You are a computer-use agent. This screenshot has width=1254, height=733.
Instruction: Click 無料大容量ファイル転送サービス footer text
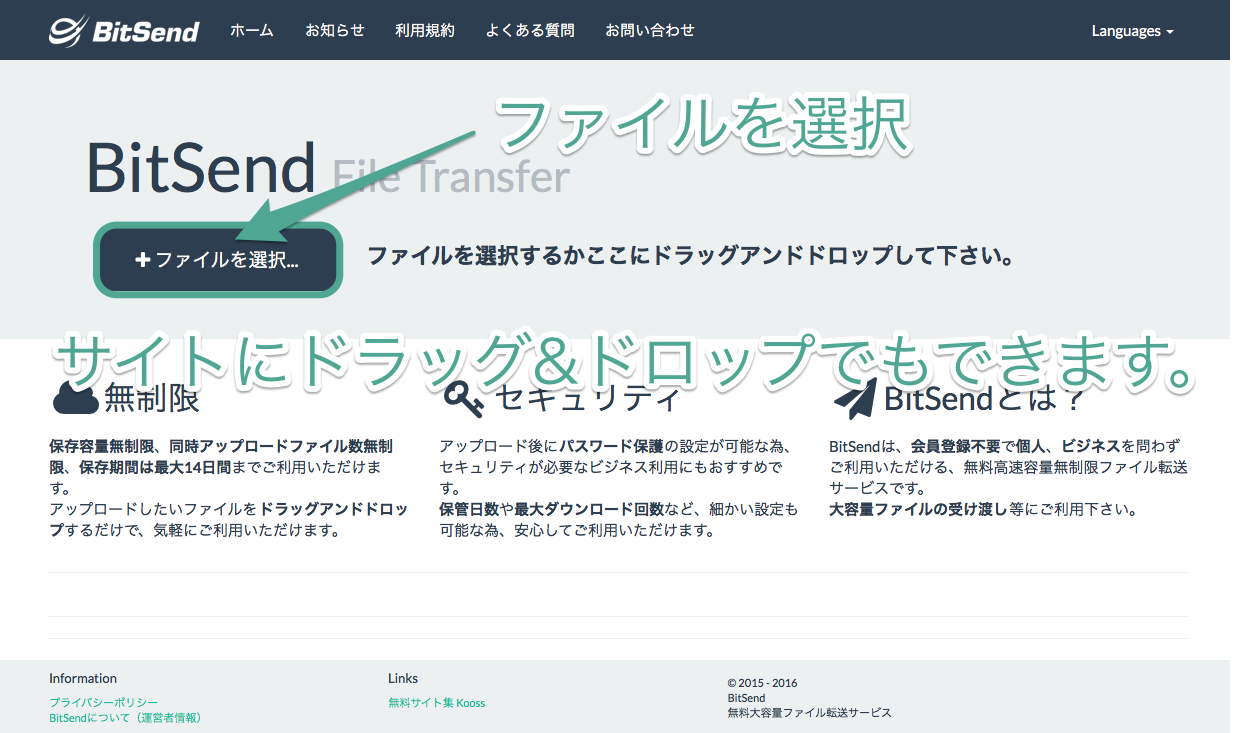(x=809, y=713)
